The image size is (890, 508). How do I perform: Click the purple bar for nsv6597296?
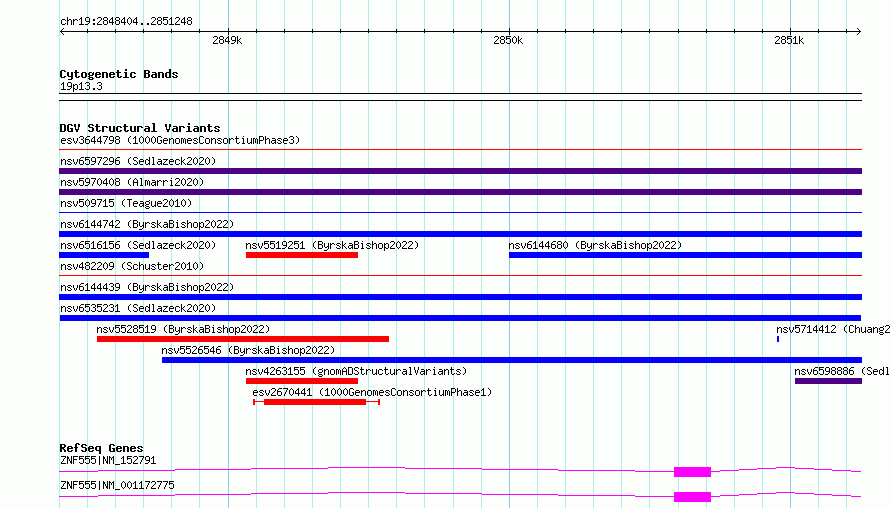coord(460,171)
